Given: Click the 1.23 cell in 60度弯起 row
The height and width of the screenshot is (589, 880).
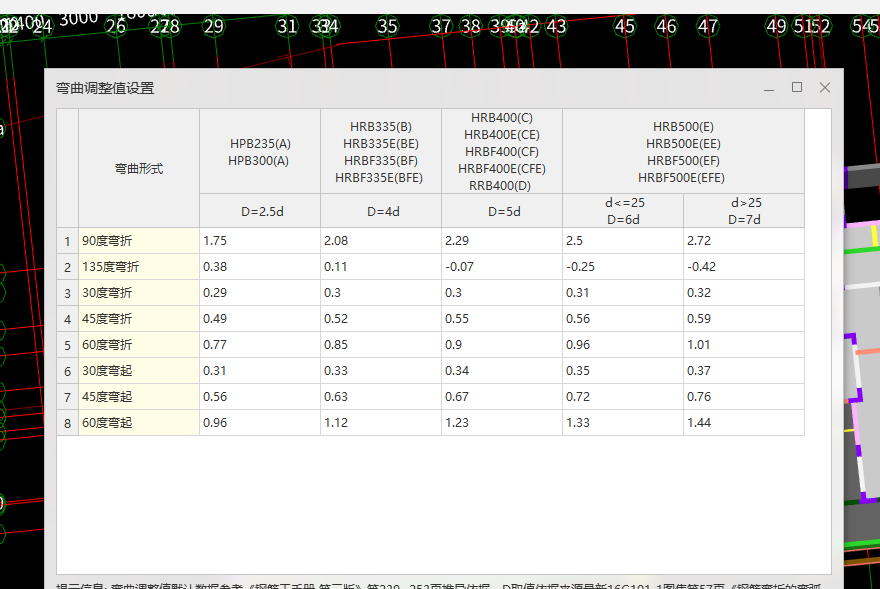Looking at the screenshot, I should point(502,423).
